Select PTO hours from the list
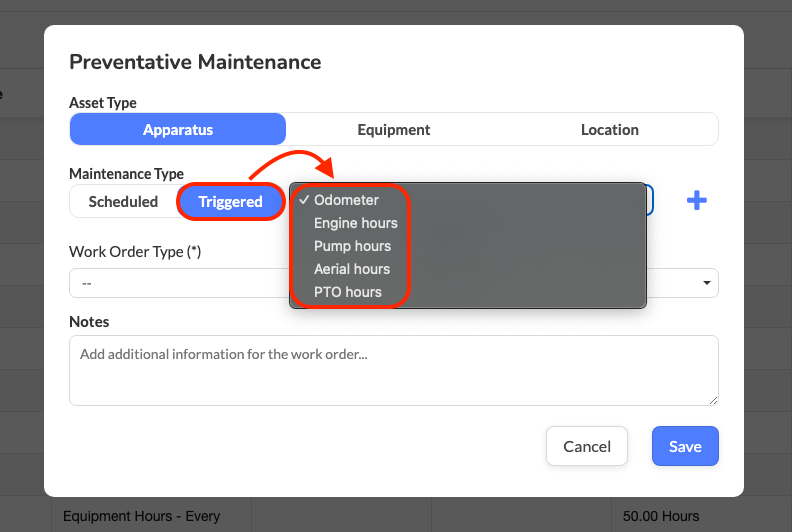This screenshot has height=532, width=792. coord(347,292)
